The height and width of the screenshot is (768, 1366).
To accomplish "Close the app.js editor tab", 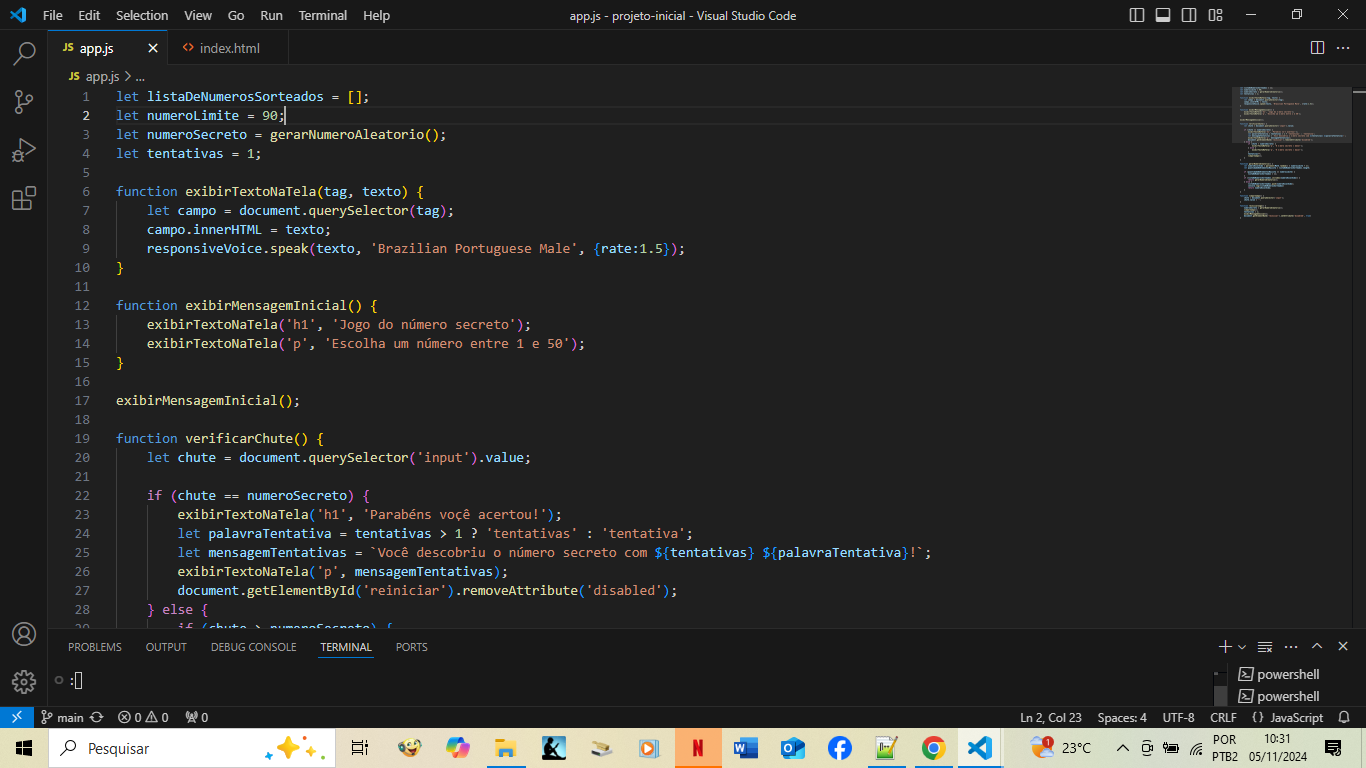I will point(153,48).
